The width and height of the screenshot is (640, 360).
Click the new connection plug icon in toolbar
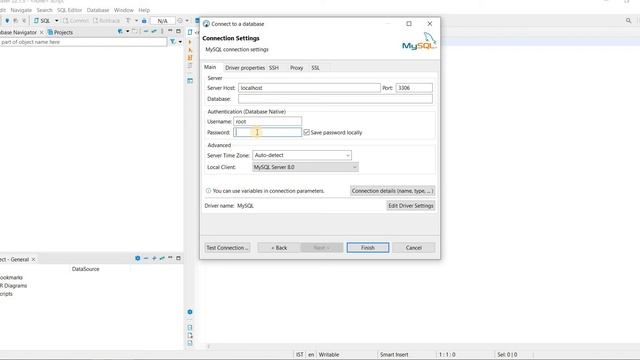coord(7,20)
